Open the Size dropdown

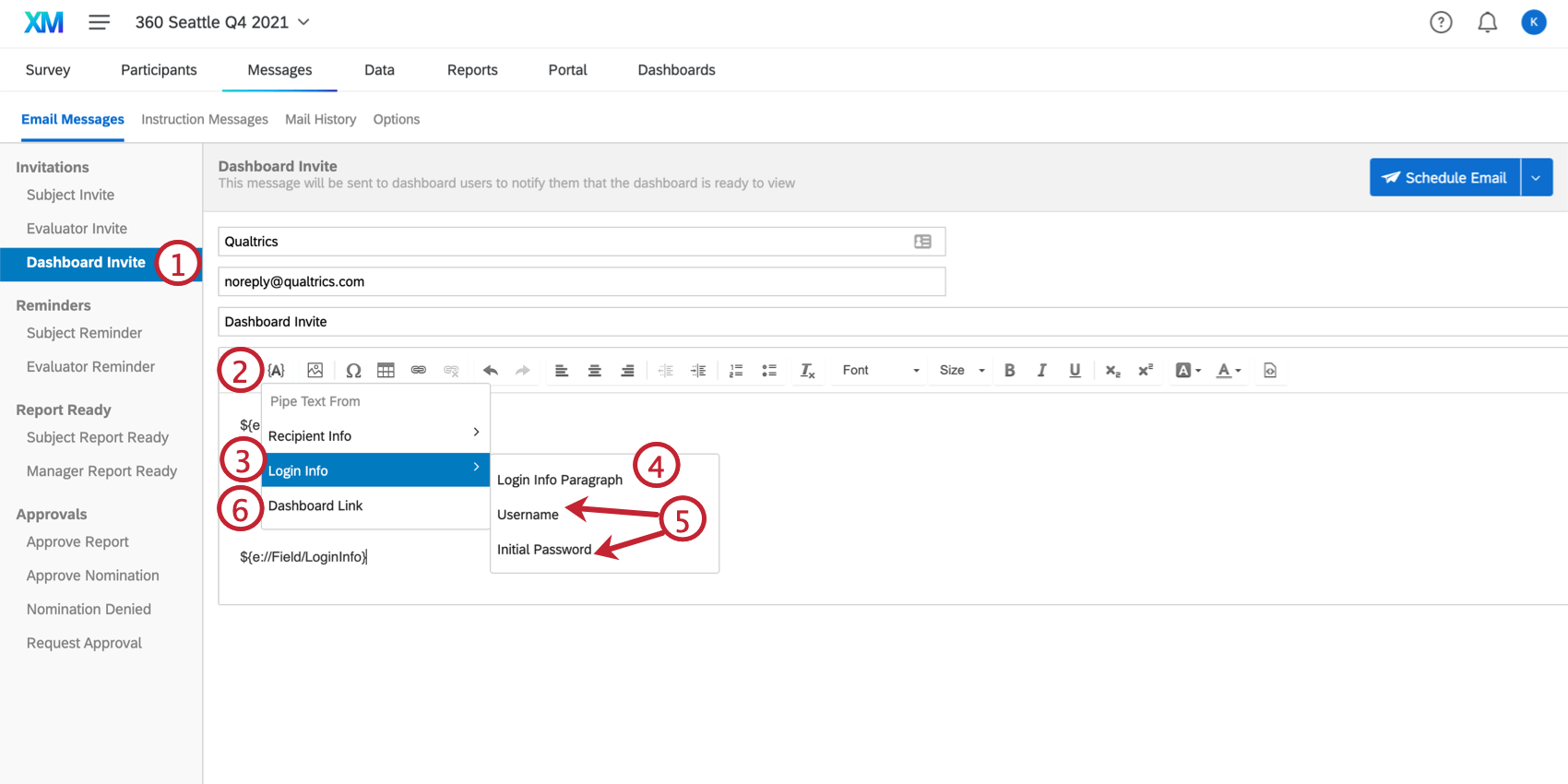[x=962, y=371]
